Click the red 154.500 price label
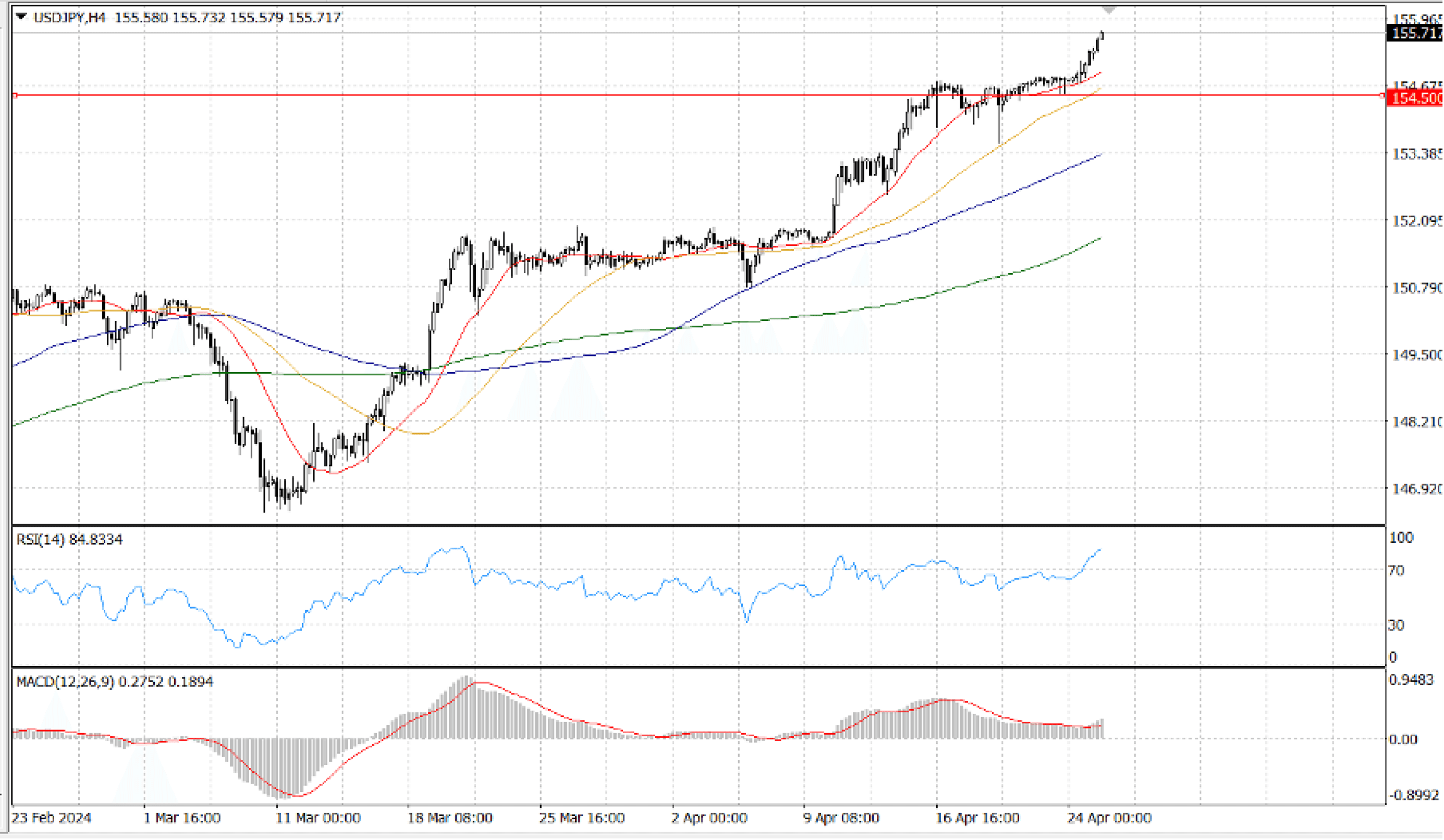The image size is (1444, 840). tap(1415, 98)
